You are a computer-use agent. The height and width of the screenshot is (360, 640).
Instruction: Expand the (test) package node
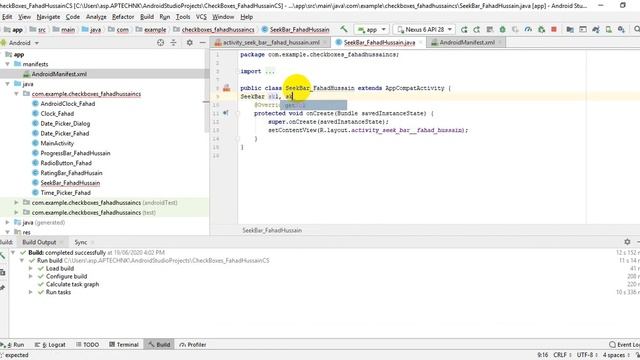tap(16, 212)
